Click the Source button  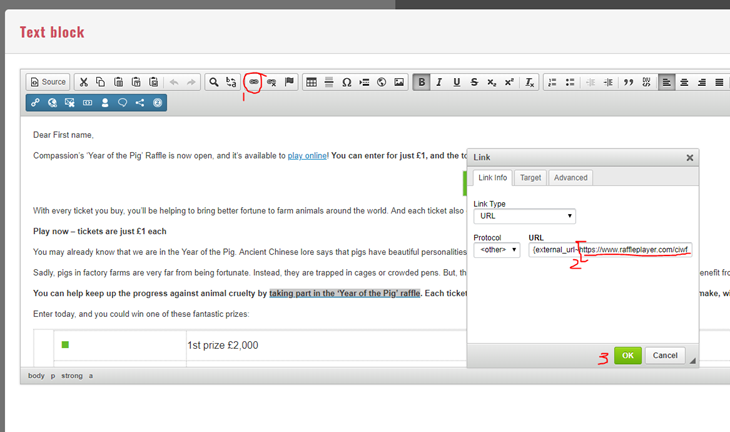click(48, 82)
